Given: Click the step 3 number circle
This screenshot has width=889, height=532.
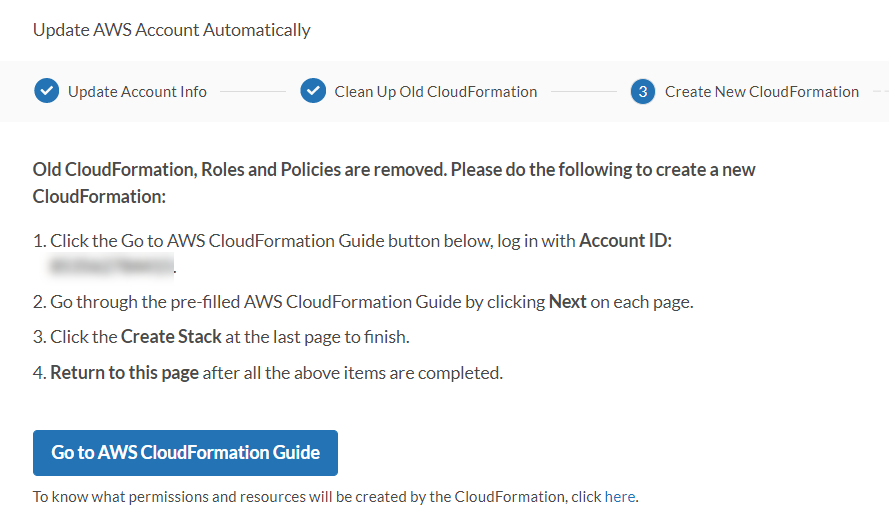Looking at the screenshot, I should 643,91.
